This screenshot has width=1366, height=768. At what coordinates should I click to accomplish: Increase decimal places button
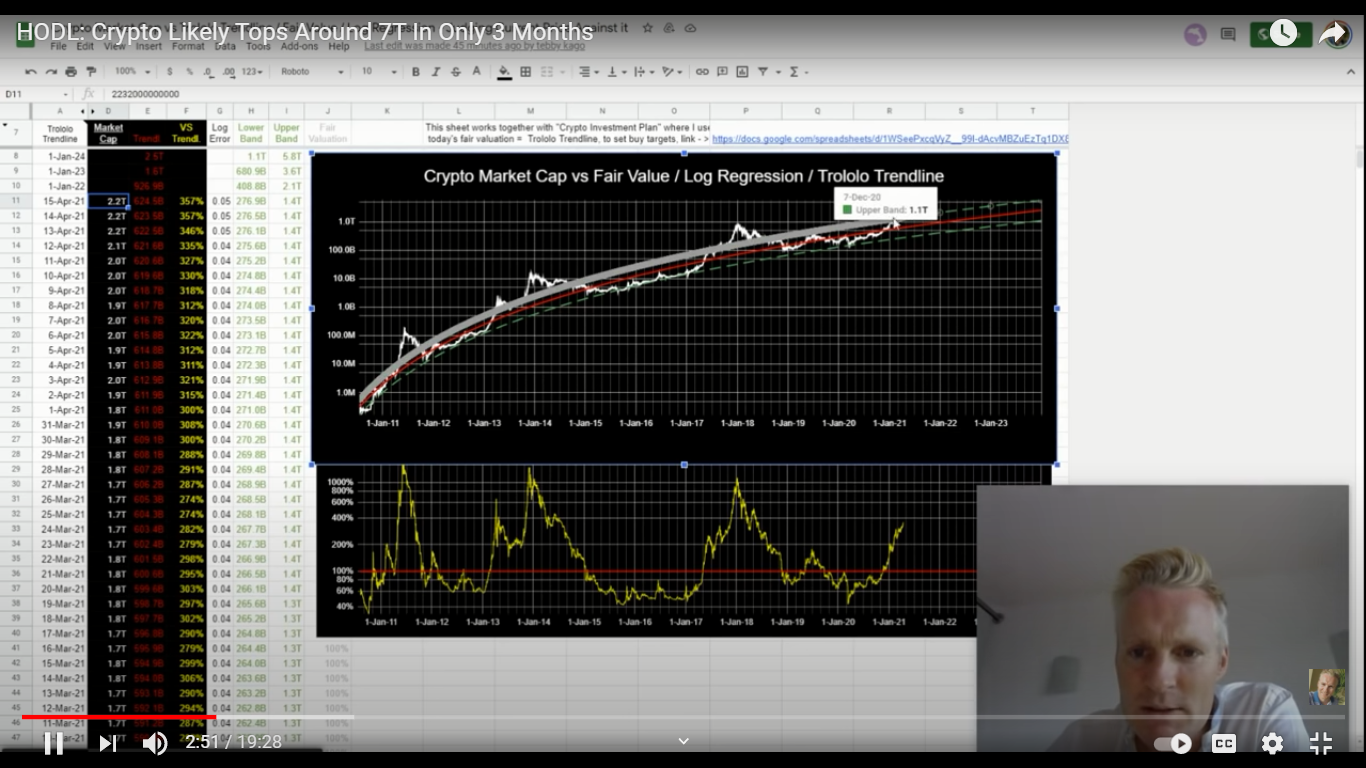(229, 72)
